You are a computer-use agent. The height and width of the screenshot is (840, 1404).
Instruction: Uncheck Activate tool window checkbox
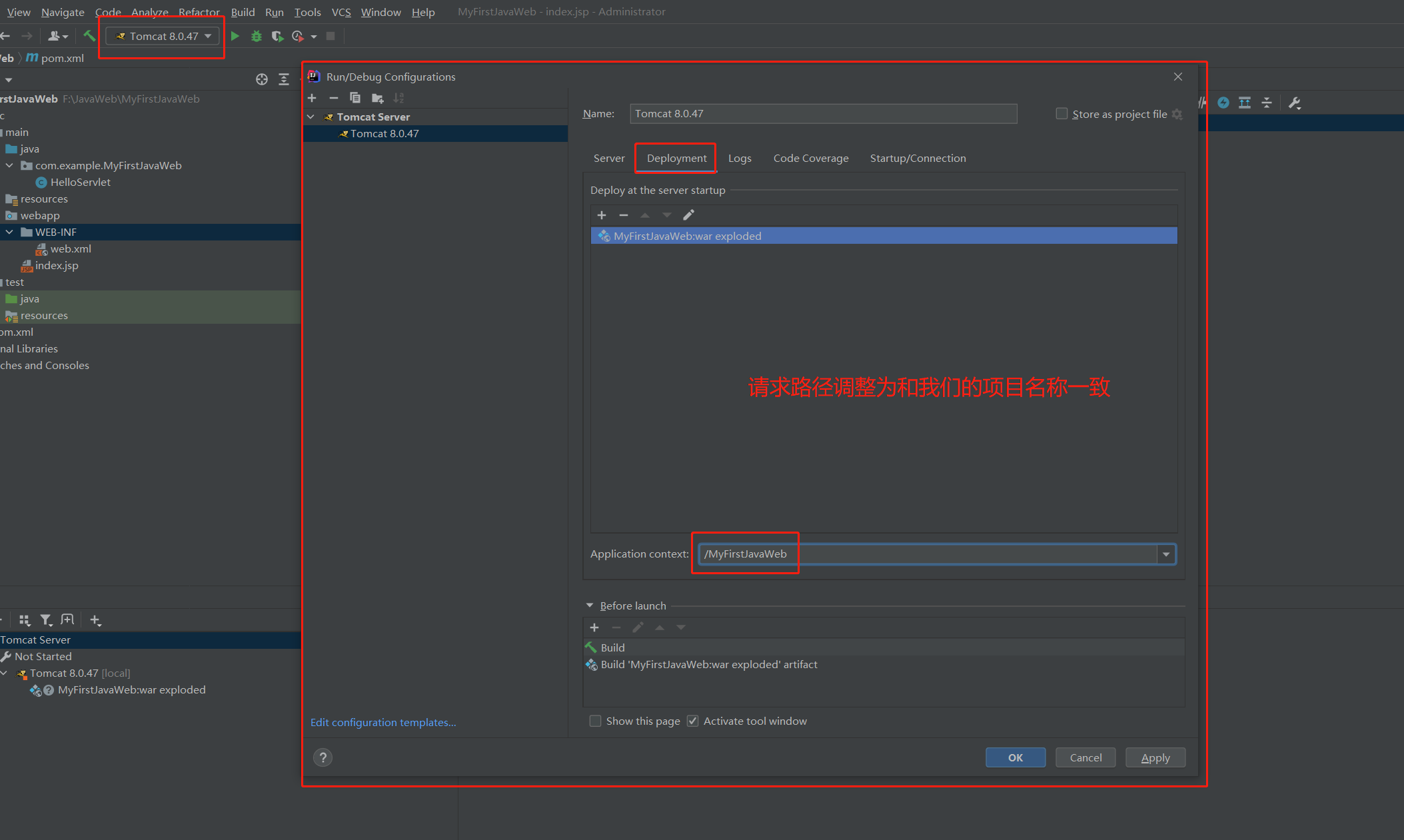pyautogui.click(x=693, y=721)
